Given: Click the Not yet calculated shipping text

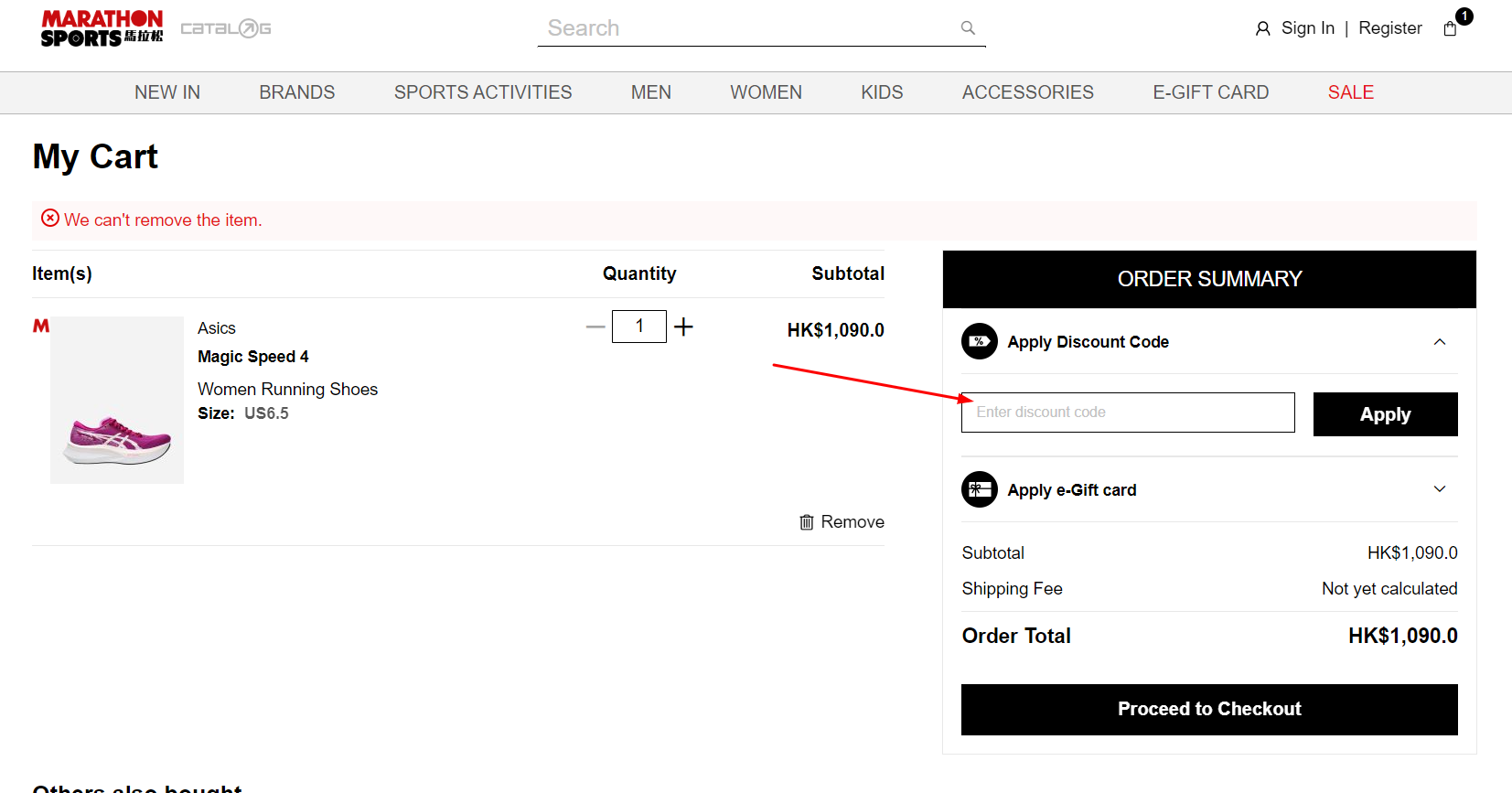Looking at the screenshot, I should pos(1389,589).
